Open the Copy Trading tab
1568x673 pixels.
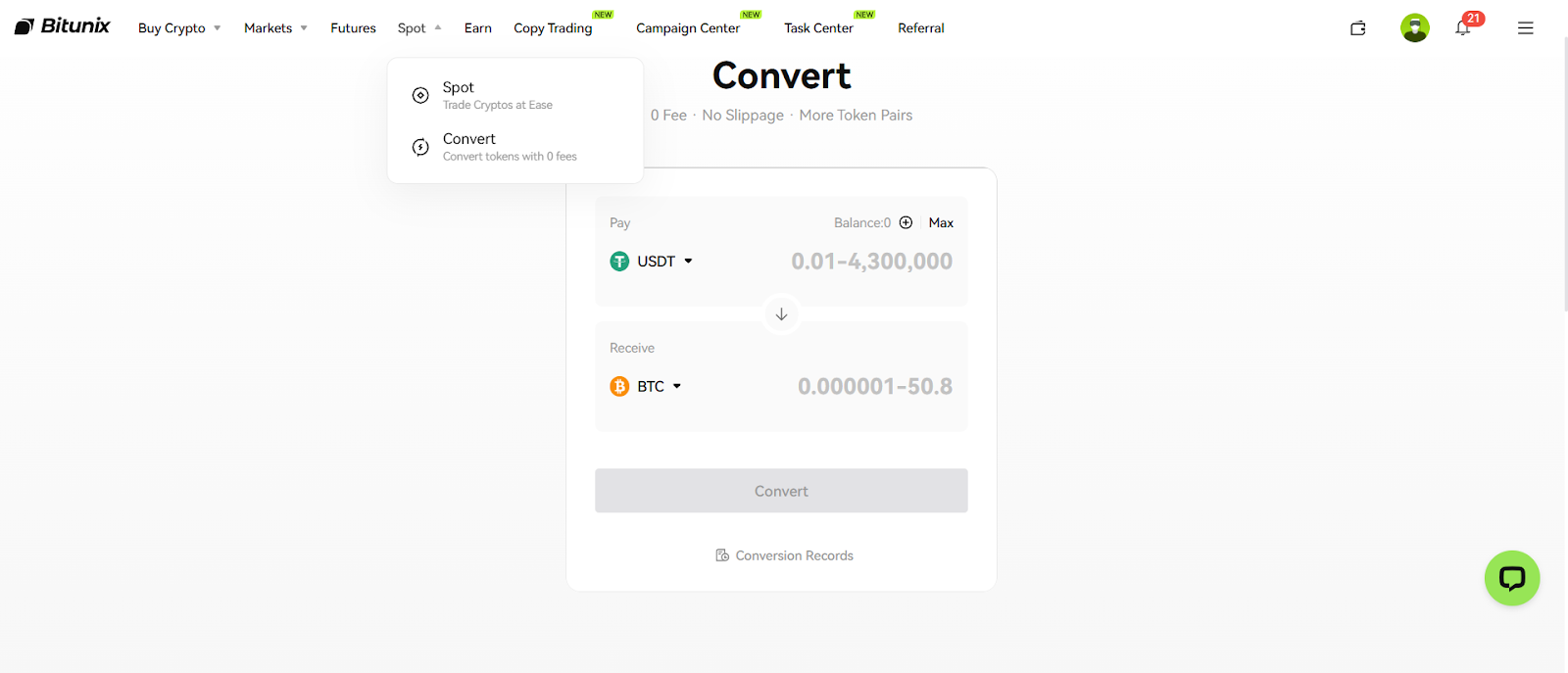(553, 28)
